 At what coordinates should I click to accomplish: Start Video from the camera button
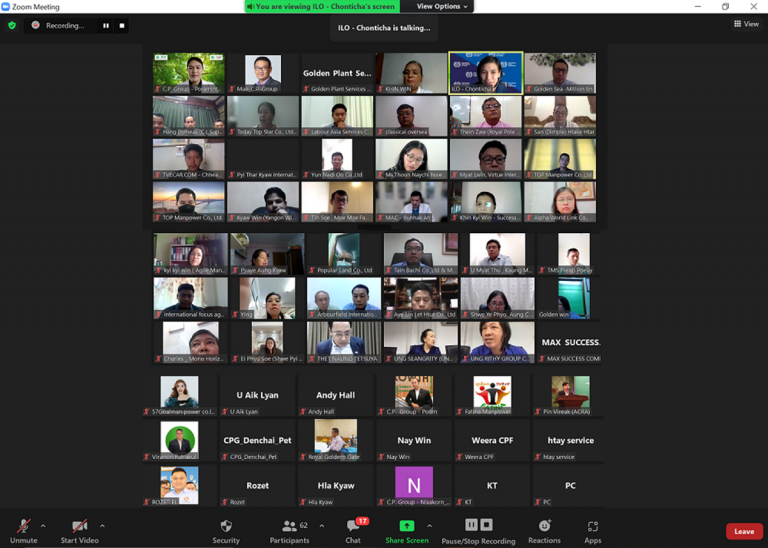coord(79,530)
